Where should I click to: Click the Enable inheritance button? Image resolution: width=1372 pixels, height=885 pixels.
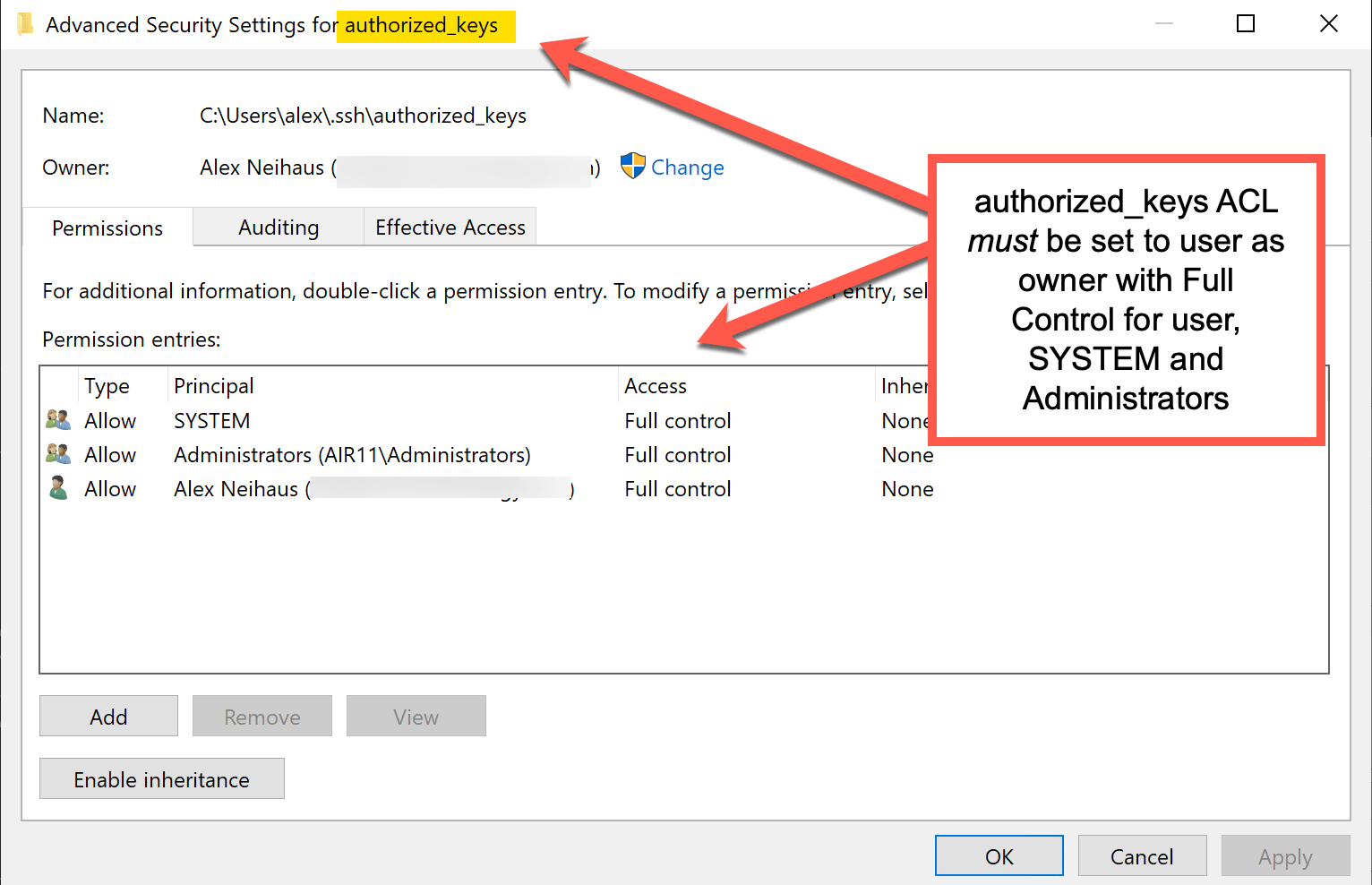(x=161, y=778)
